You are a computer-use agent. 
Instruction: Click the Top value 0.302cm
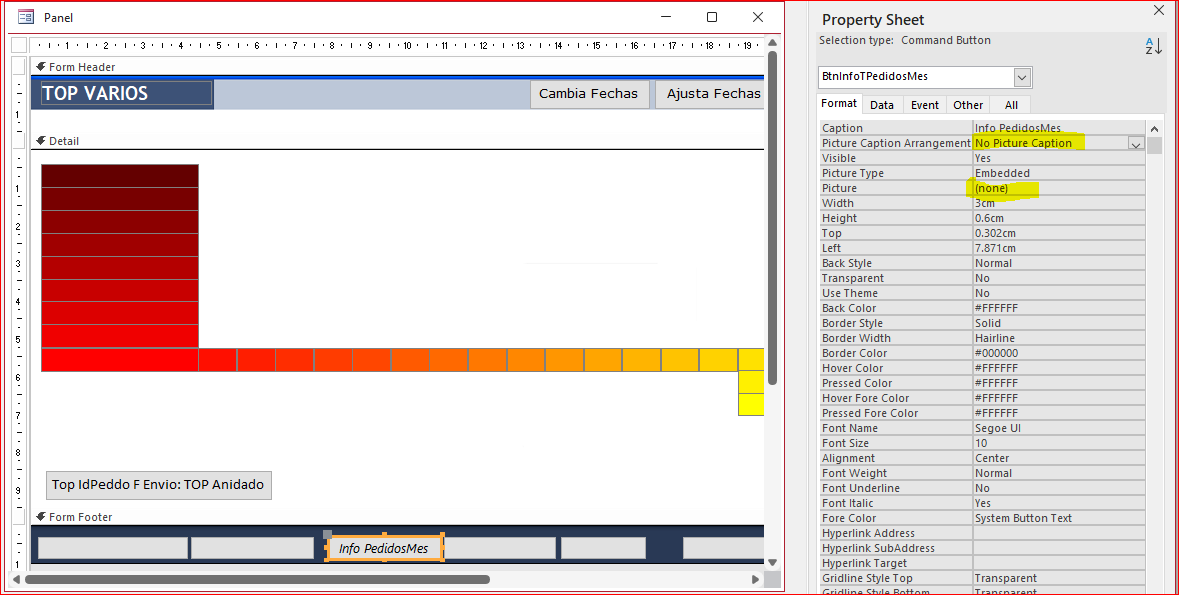point(1059,233)
